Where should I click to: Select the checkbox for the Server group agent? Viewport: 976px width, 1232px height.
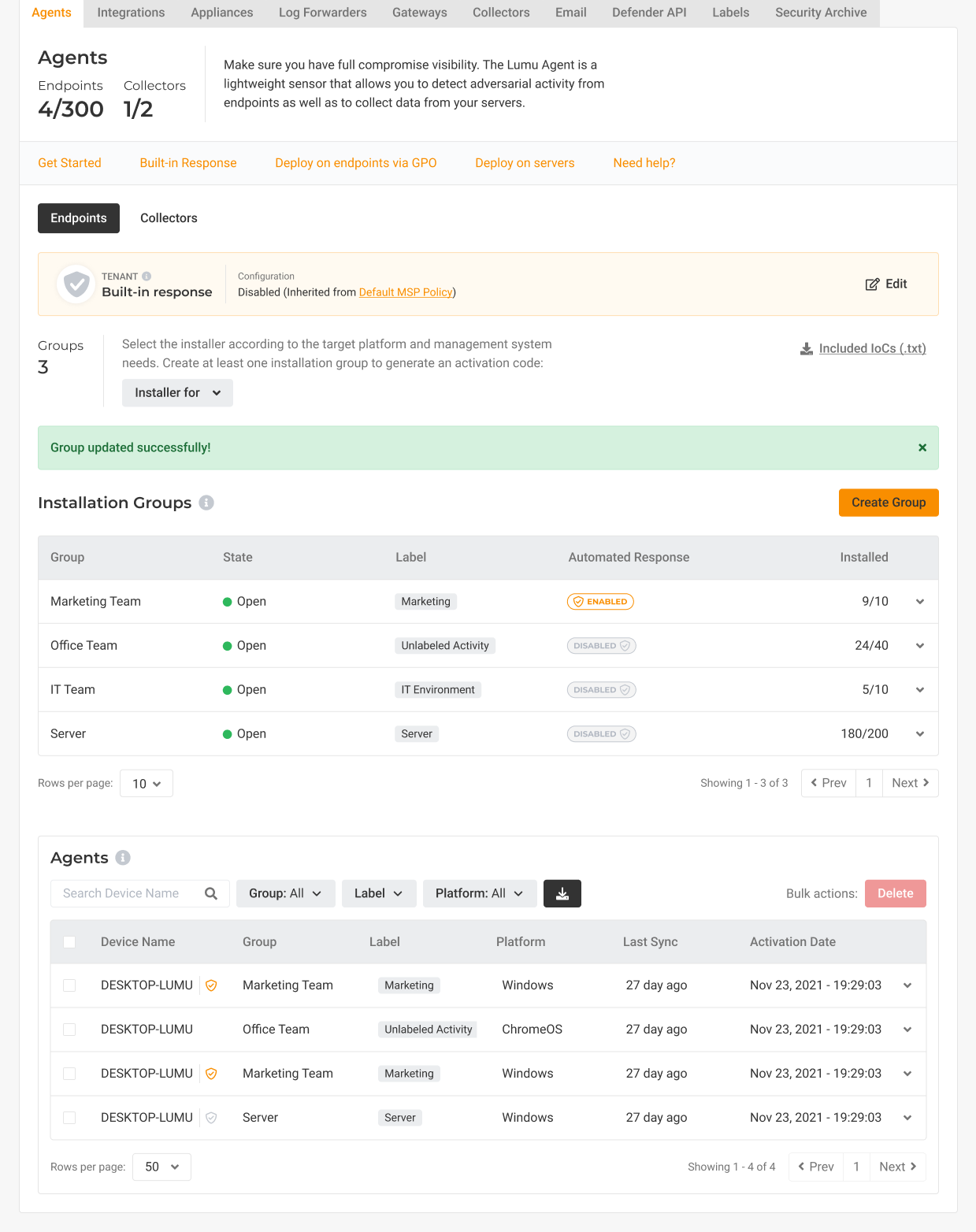click(x=69, y=1118)
